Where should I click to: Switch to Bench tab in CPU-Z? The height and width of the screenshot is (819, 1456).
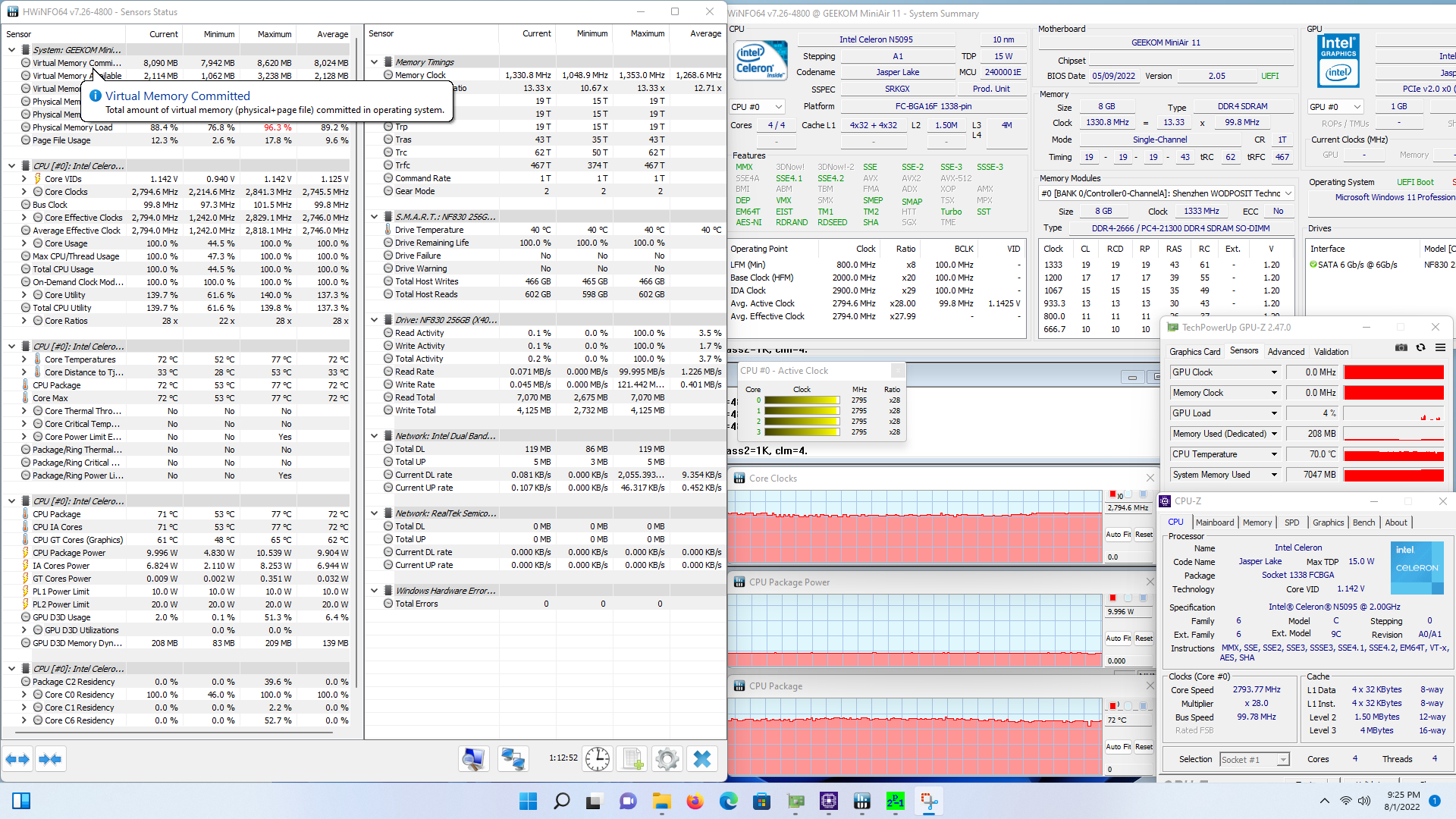tap(1363, 522)
